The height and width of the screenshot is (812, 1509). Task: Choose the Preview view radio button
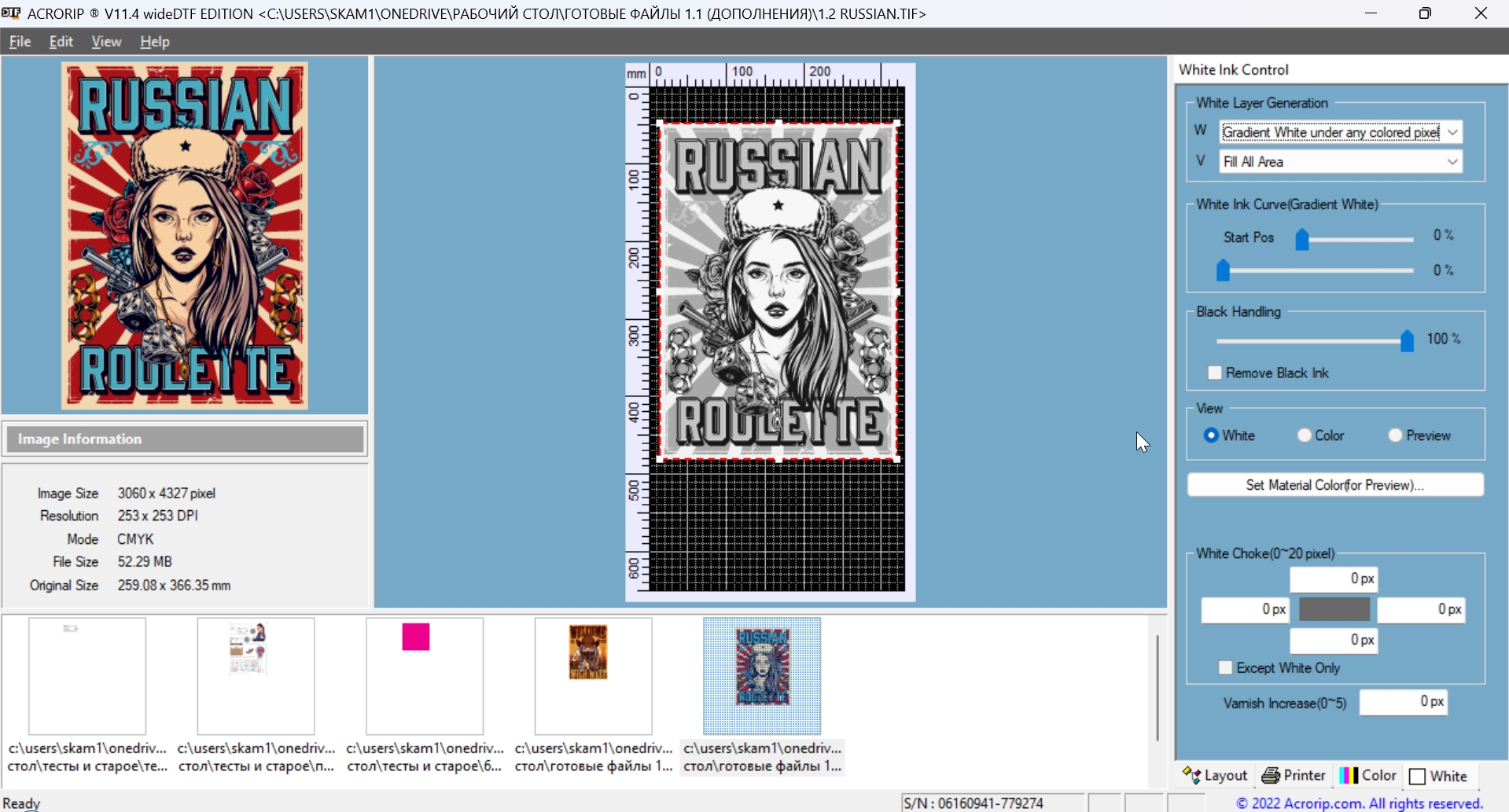point(1396,435)
